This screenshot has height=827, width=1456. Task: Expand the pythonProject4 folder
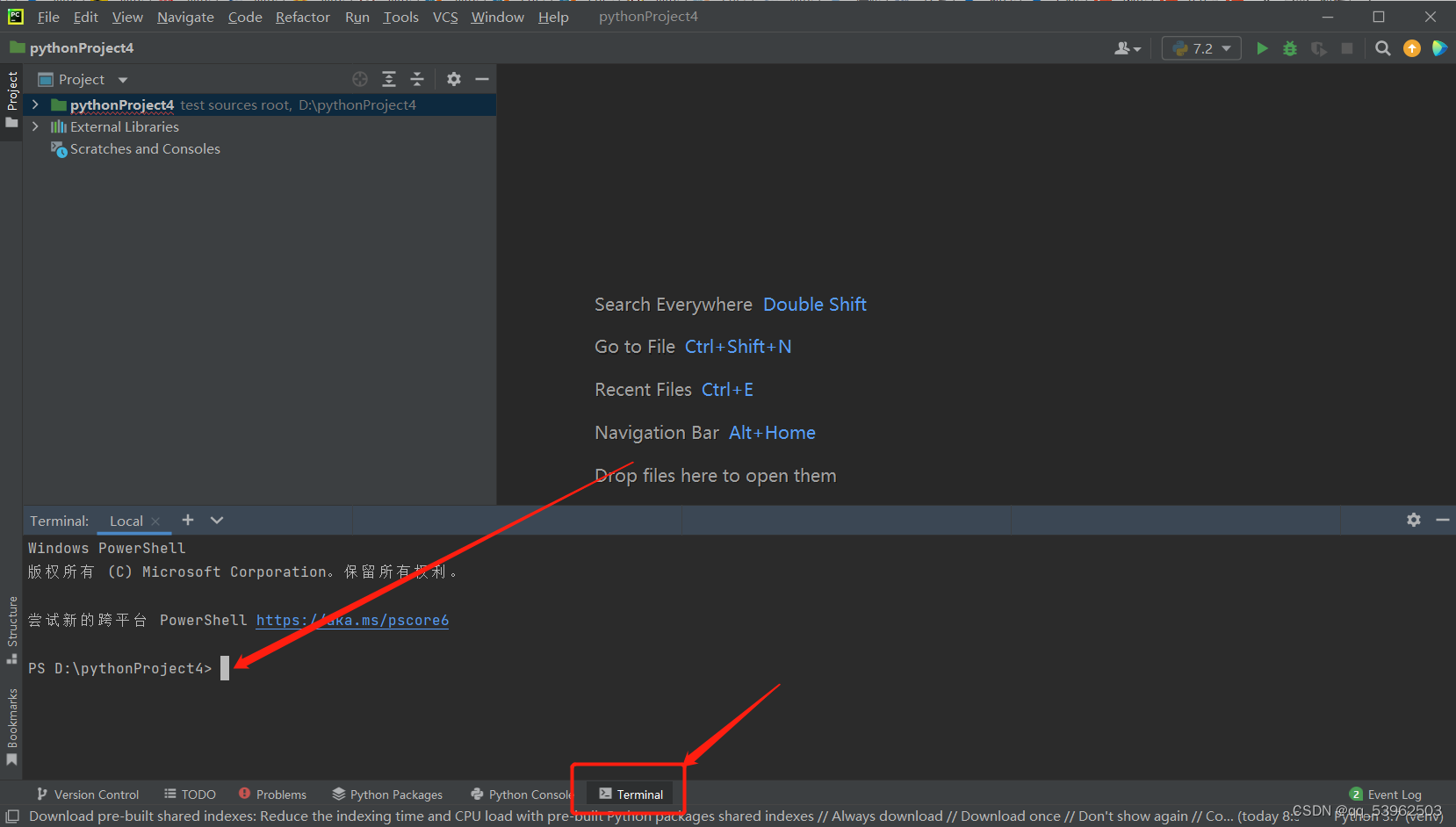click(35, 104)
